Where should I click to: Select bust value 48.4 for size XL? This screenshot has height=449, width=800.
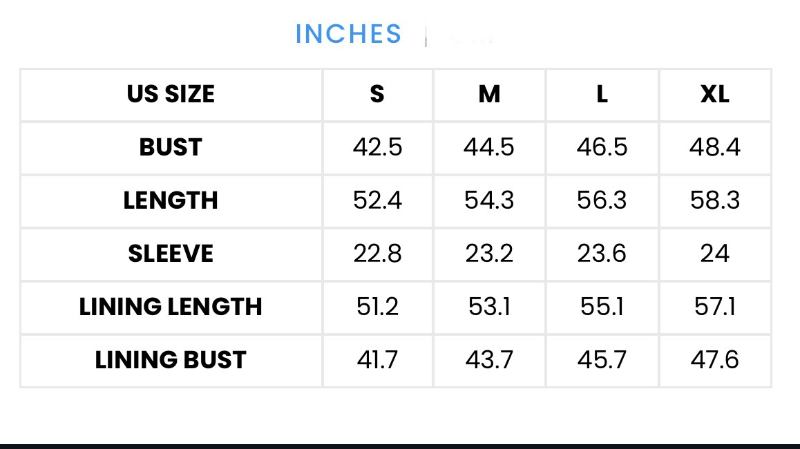pos(715,147)
